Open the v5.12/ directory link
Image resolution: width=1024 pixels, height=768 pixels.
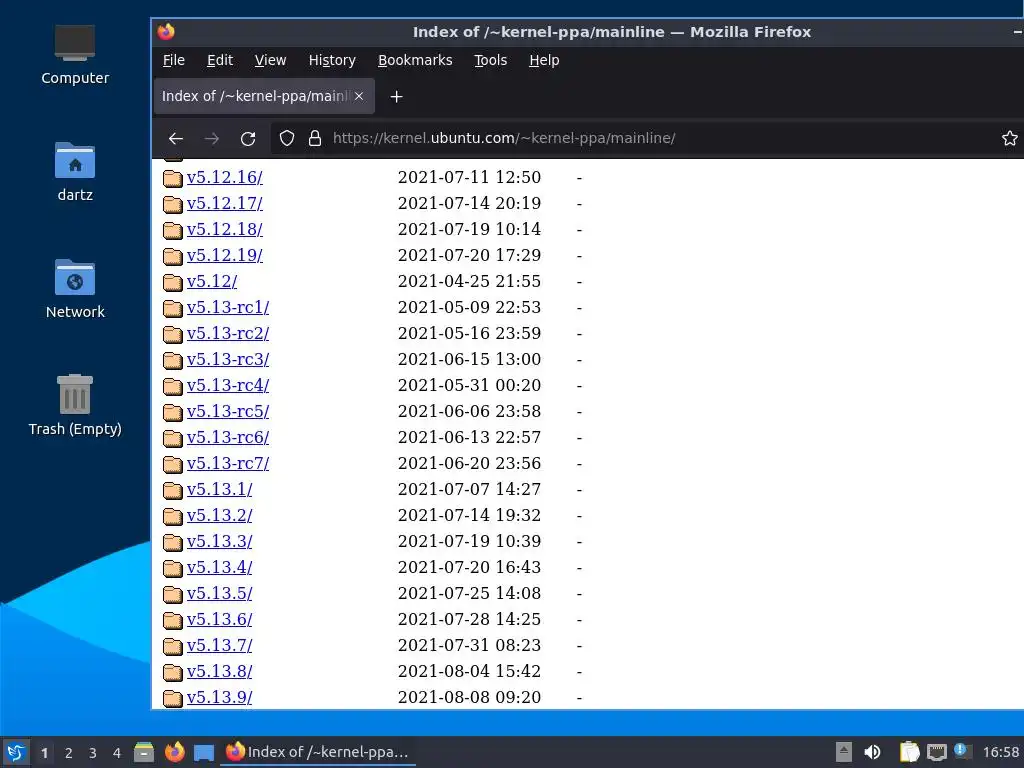(x=212, y=281)
